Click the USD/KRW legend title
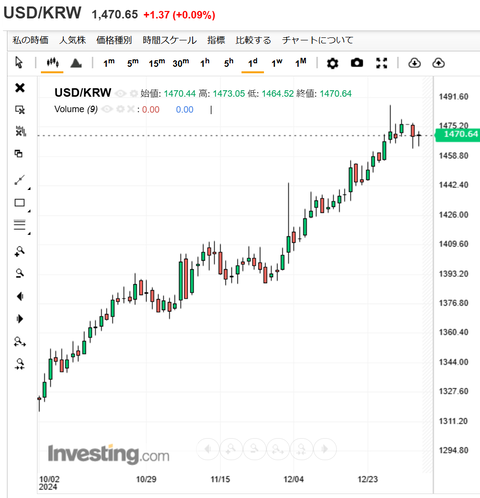This screenshot has height=498, width=480. [x=83, y=93]
